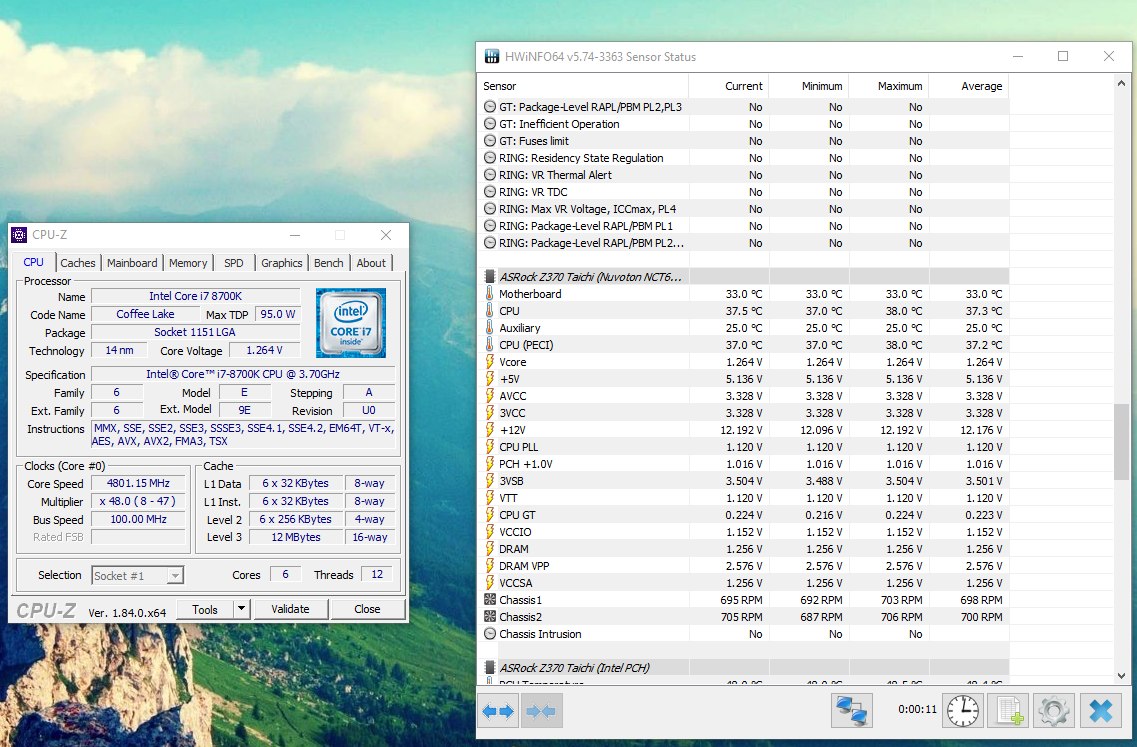
Task: Switch to the SPD tab
Action: (233, 263)
